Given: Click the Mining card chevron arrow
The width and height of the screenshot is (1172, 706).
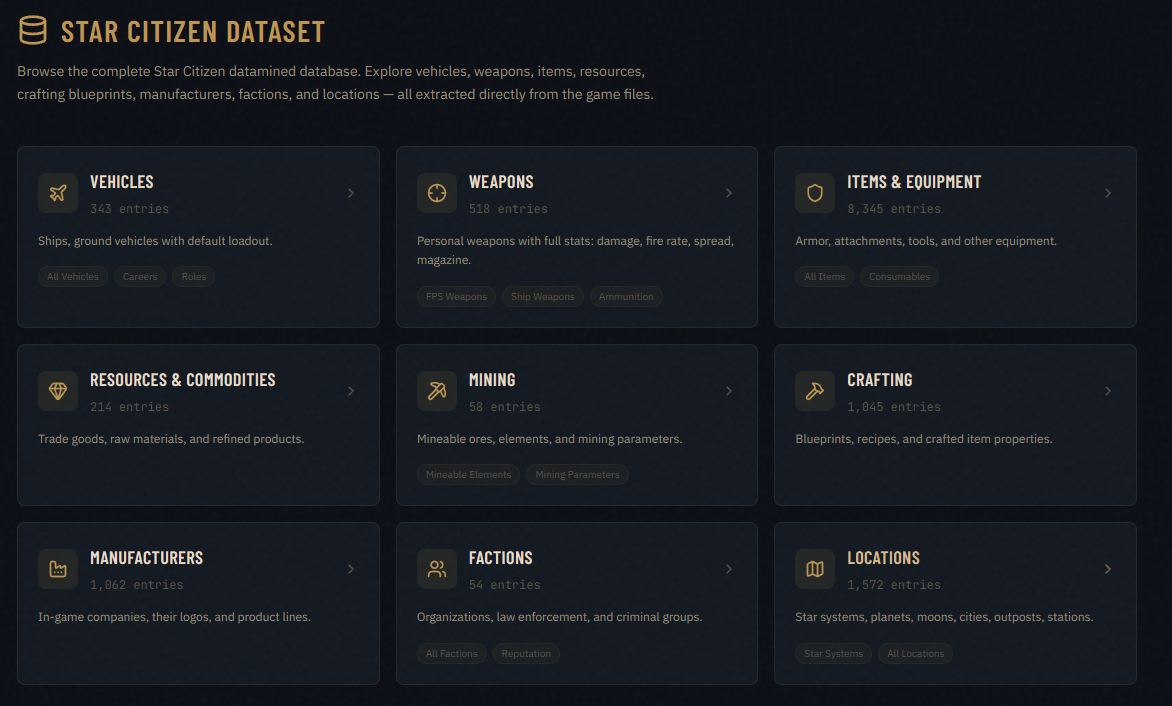Looking at the screenshot, I should [x=729, y=391].
